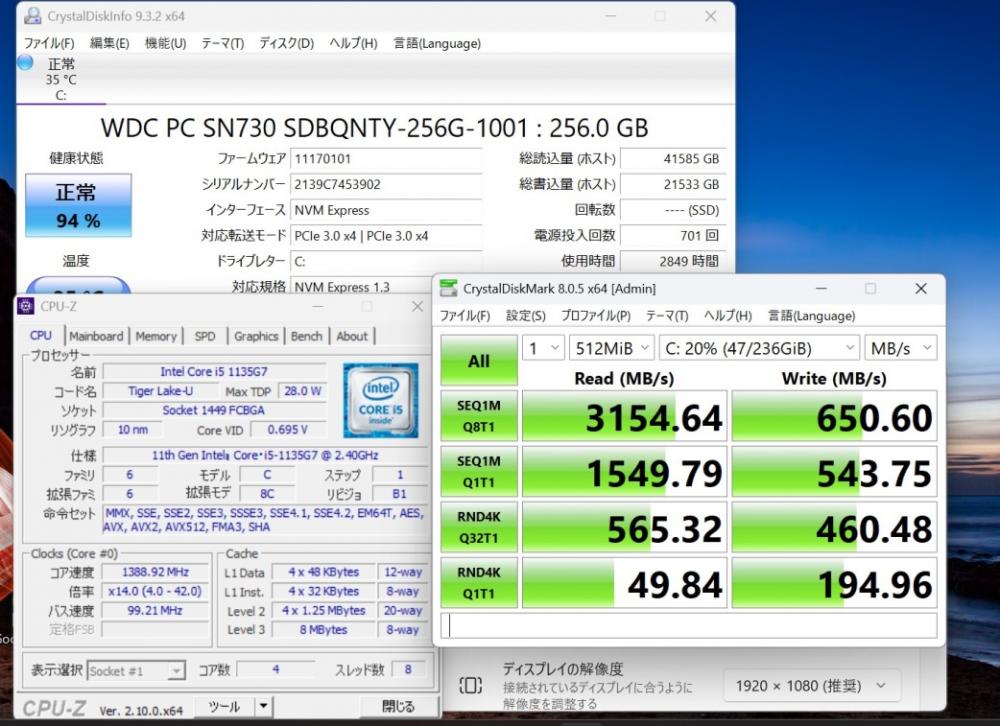Select the CPU tab in CPU-Z
1000x726 pixels.
(41, 336)
